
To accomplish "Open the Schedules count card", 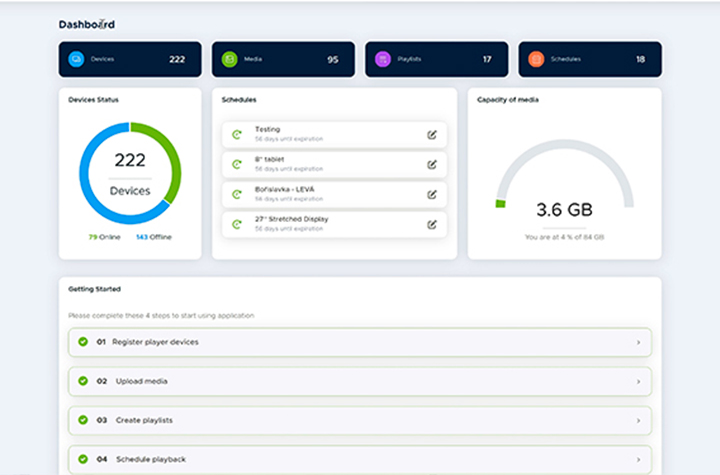I will [589, 60].
